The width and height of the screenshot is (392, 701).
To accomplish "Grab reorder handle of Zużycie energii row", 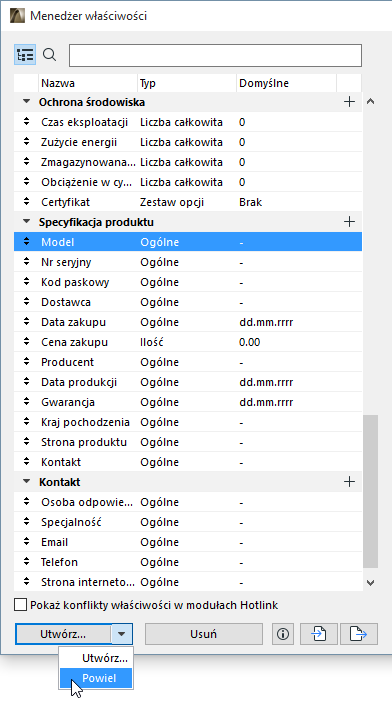I will 26,142.
